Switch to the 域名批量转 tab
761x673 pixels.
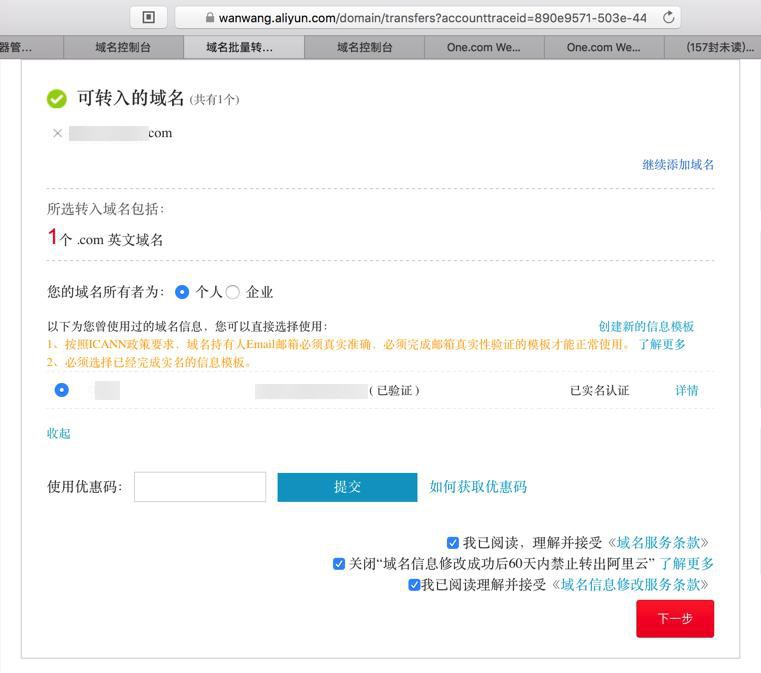coord(240,47)
